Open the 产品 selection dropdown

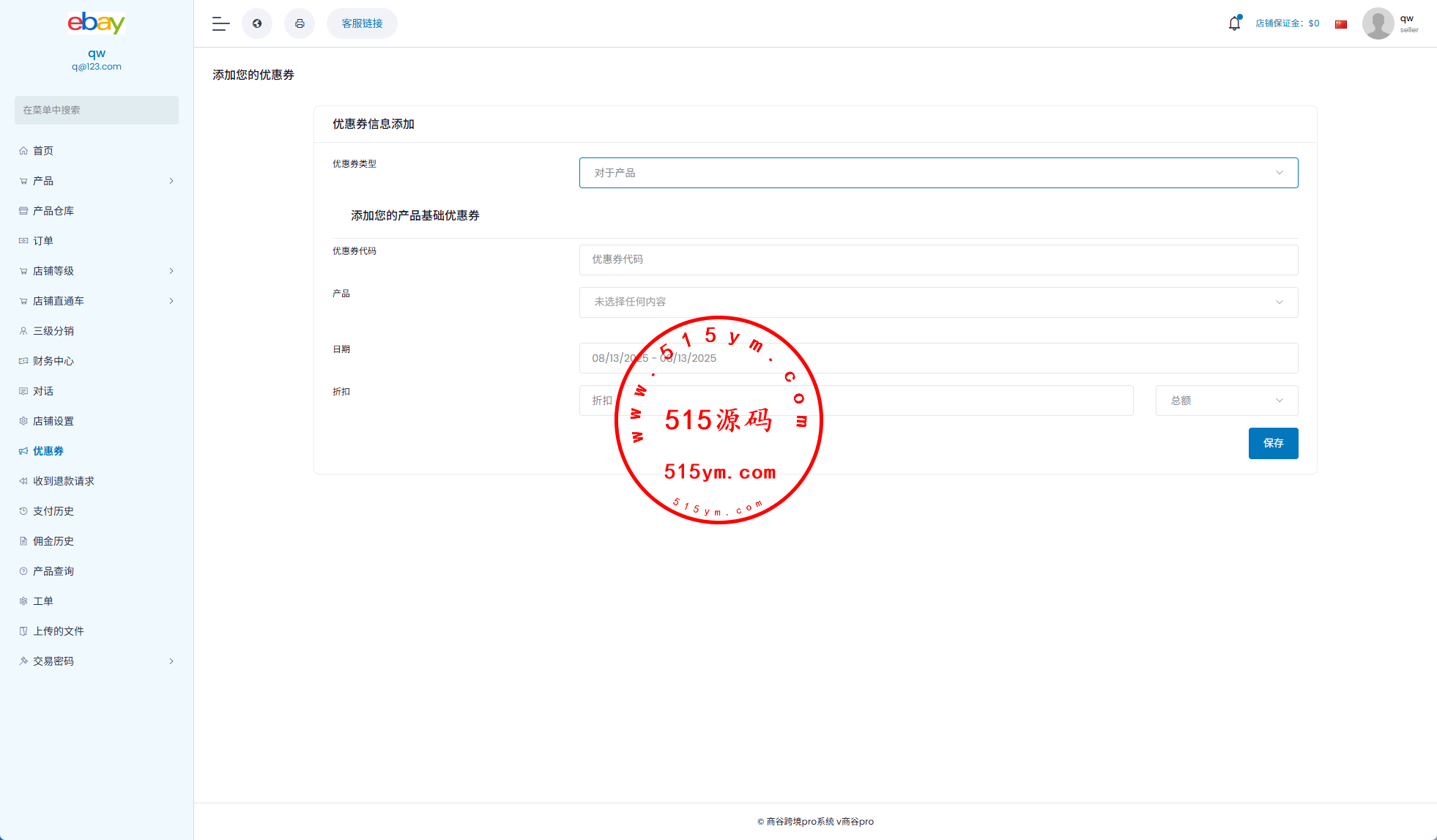click(938, 302)
